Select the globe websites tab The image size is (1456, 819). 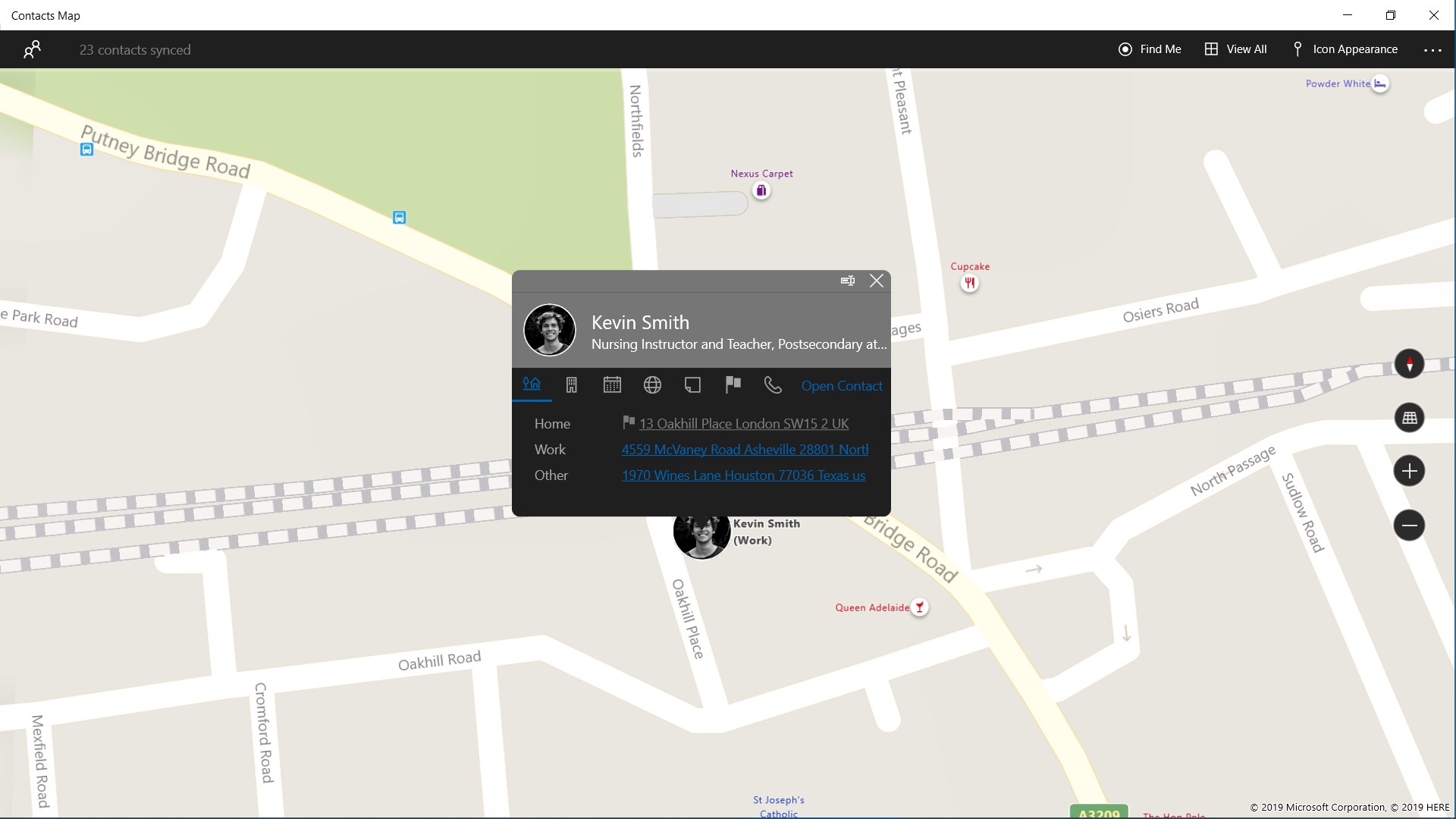[x=652, y=385]
